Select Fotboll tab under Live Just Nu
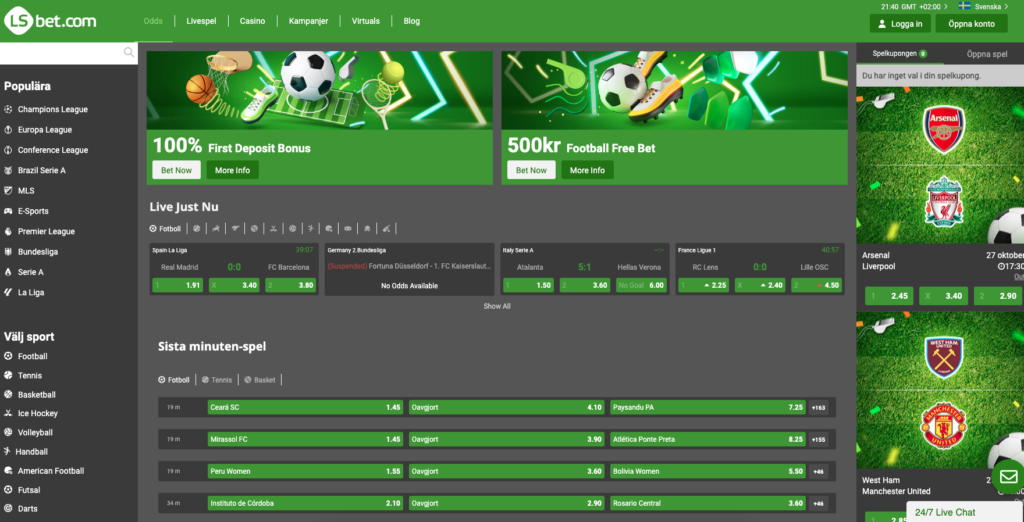This screenshot has width=1024, height=522. [x=165, y=229]
